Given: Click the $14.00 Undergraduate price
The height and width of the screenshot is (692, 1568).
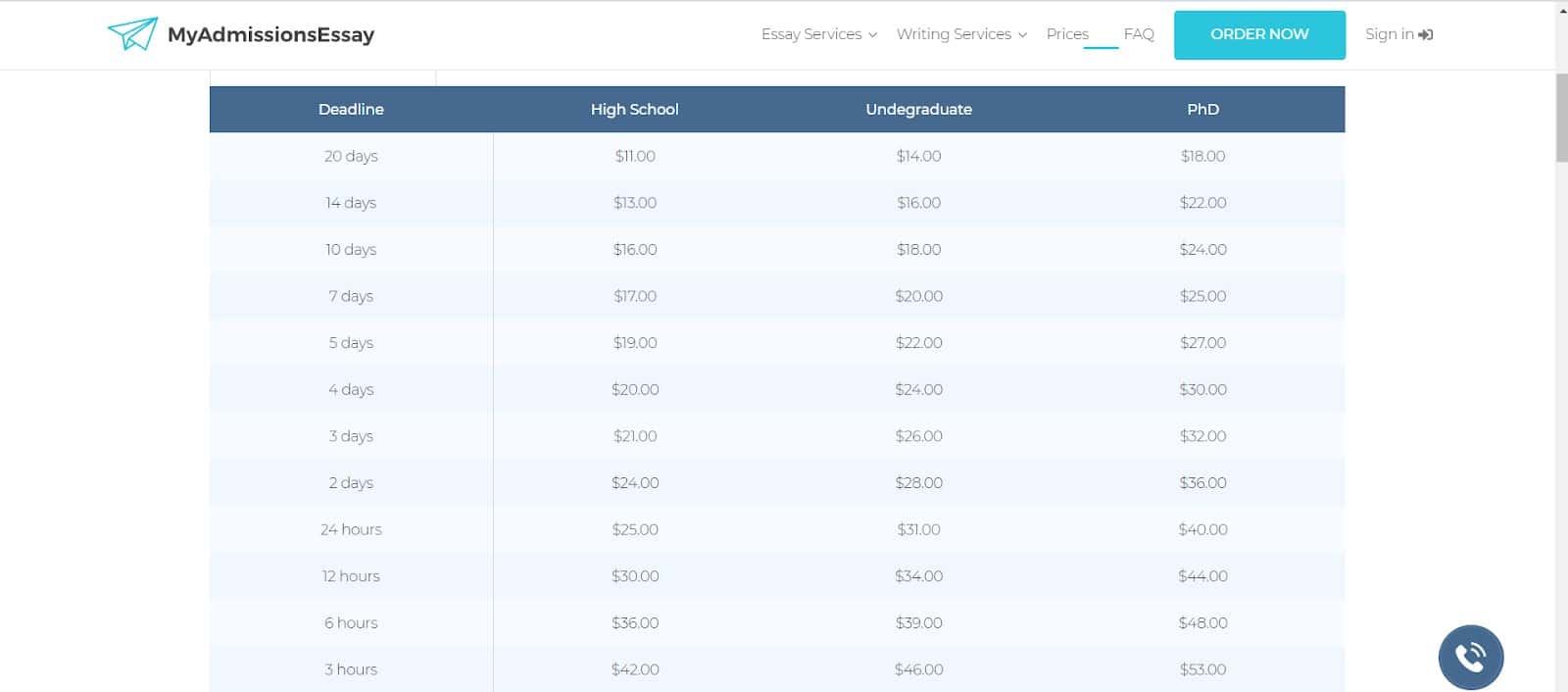Looking at the screenshot, I should pyautogui.click(x=918, y=156).
